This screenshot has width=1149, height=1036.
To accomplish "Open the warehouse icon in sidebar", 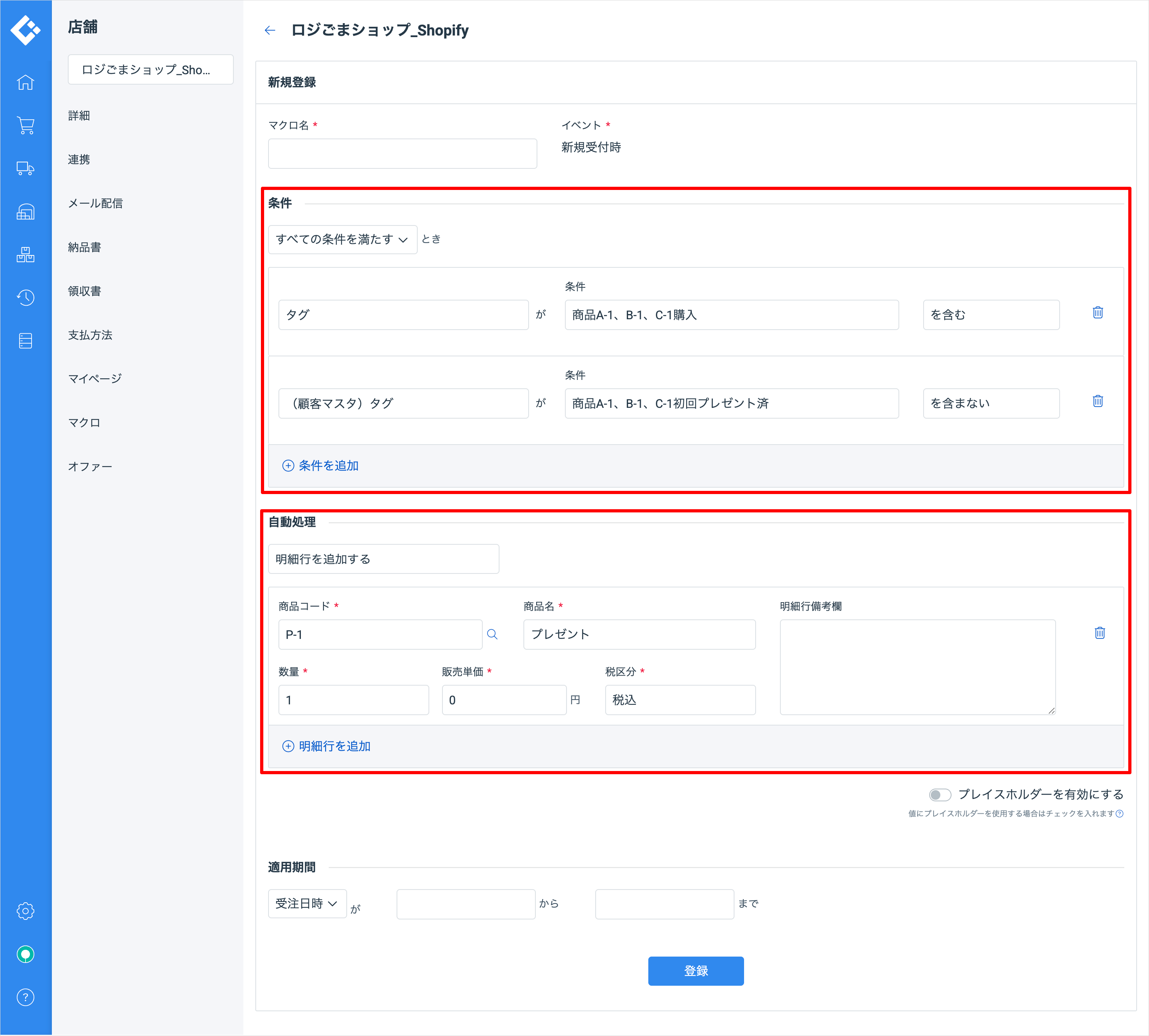I will pos(26,212).
